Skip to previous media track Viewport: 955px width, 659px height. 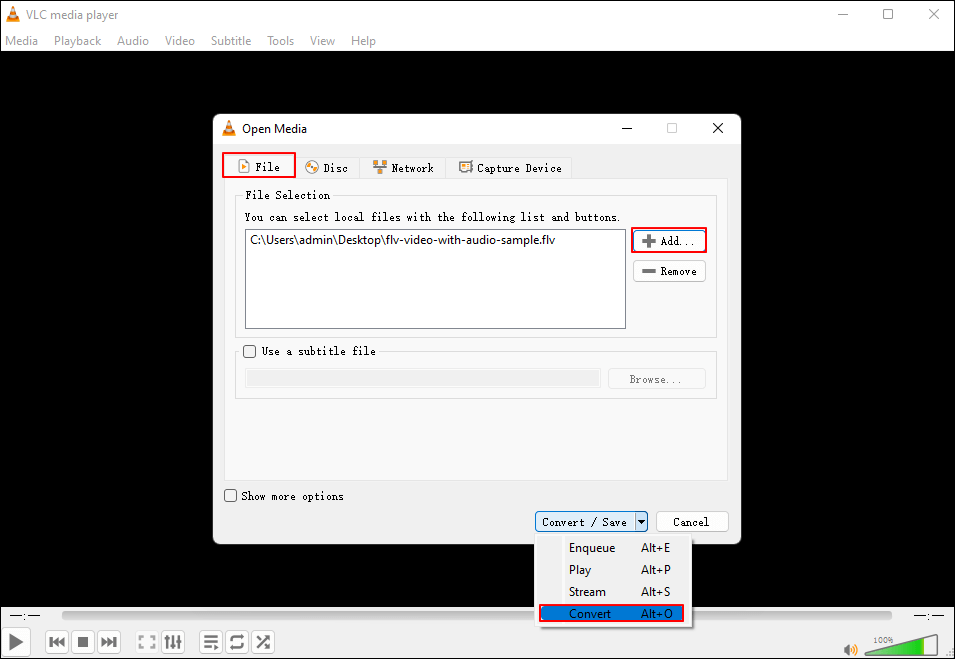click(x=57, y=642)
